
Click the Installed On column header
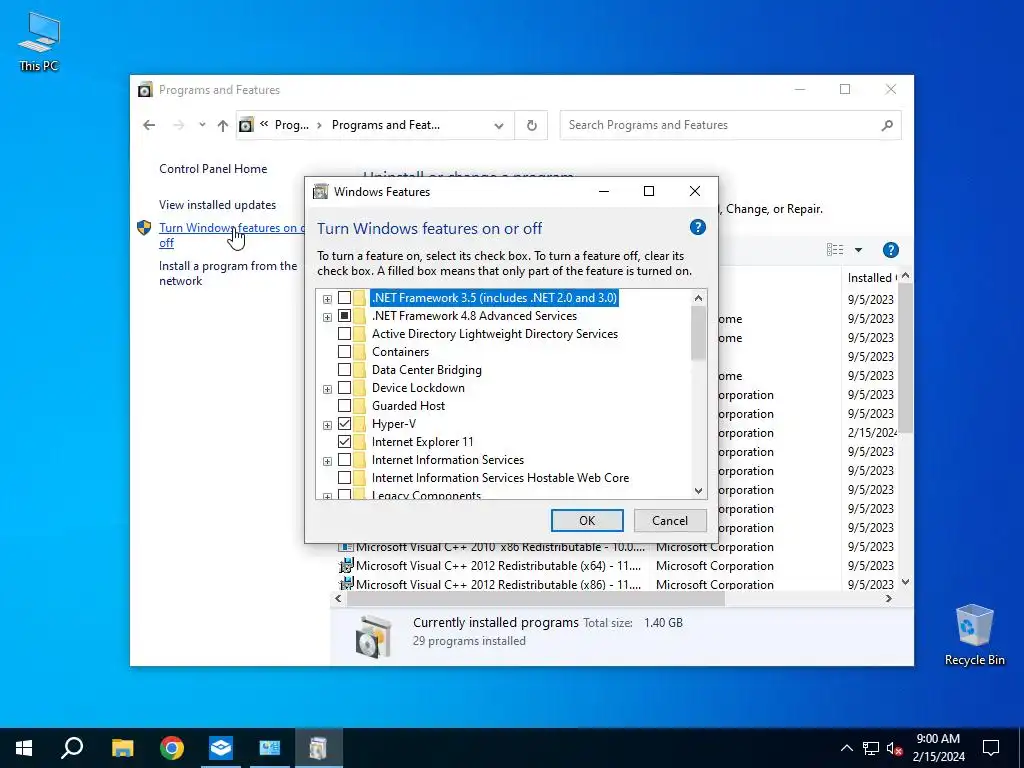pos(871,278)
